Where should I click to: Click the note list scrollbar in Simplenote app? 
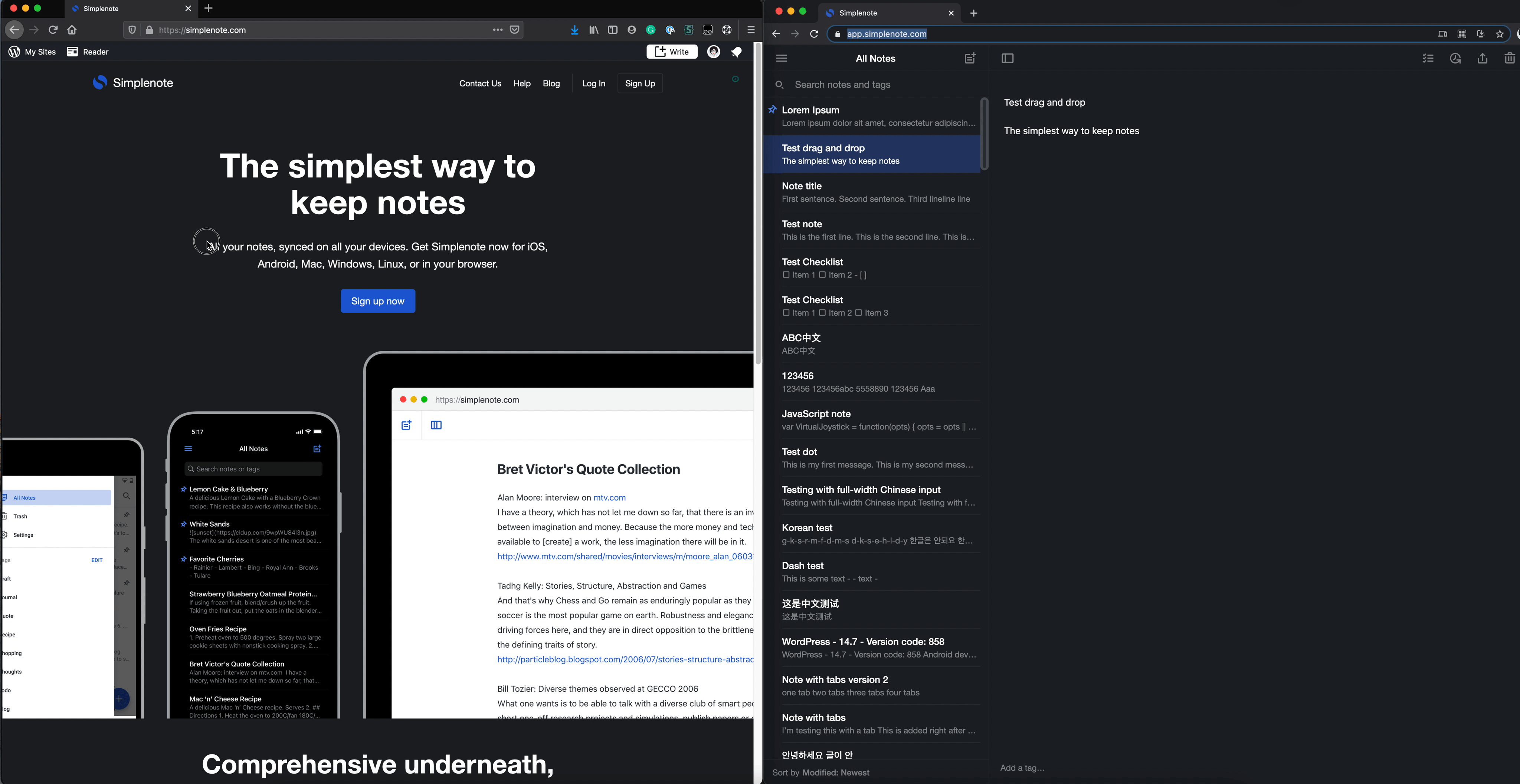pos(984,134)
